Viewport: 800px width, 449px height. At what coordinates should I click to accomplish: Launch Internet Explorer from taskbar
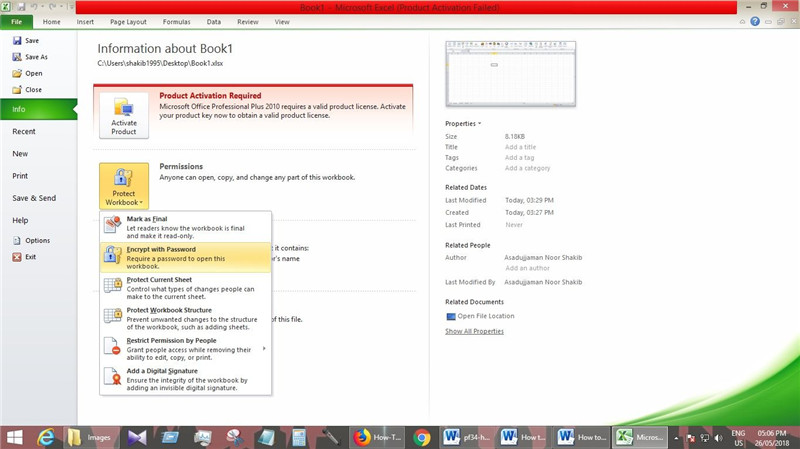click(46, 437)
